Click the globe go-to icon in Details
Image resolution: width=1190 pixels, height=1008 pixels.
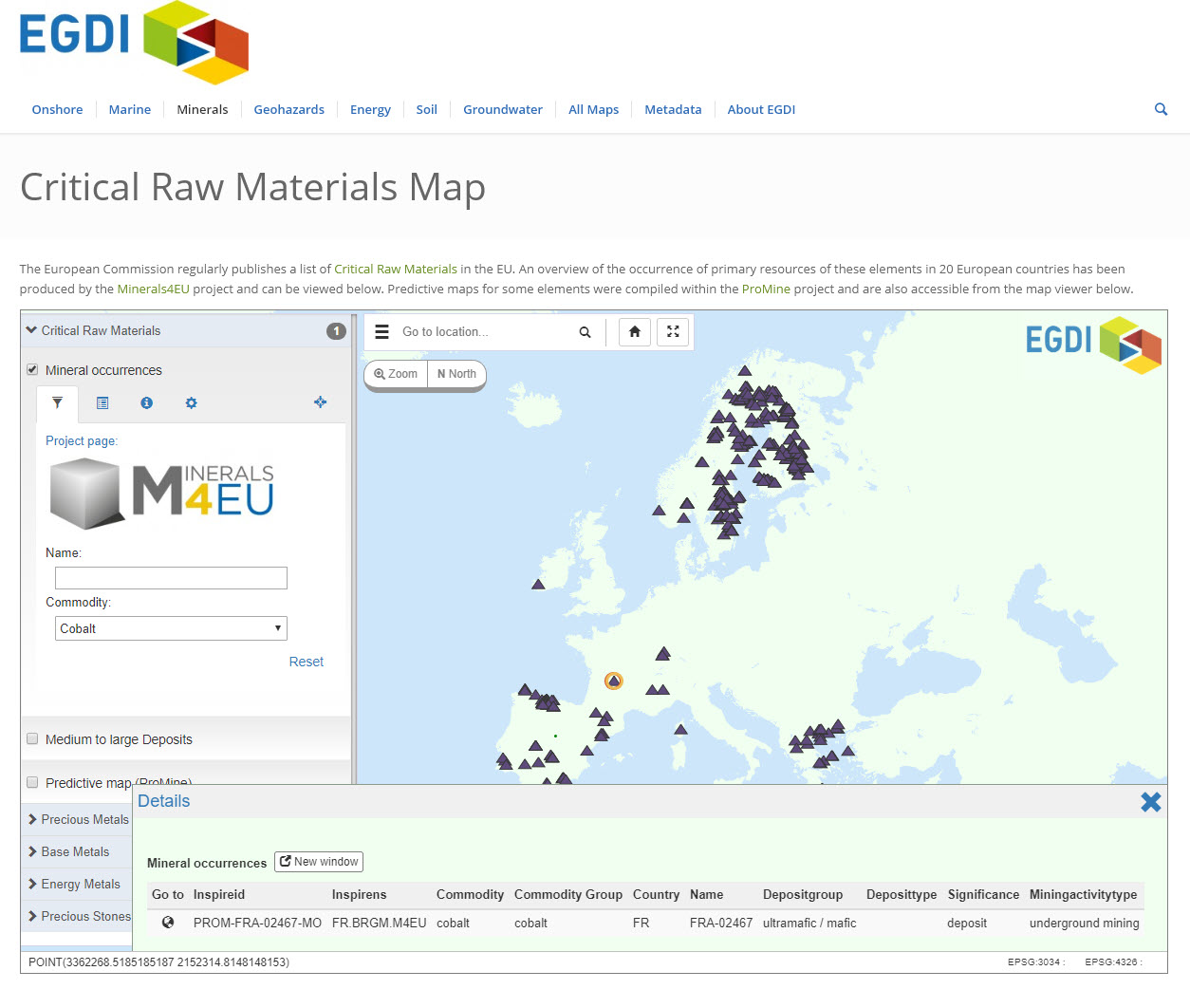click(x=168, y=923)
